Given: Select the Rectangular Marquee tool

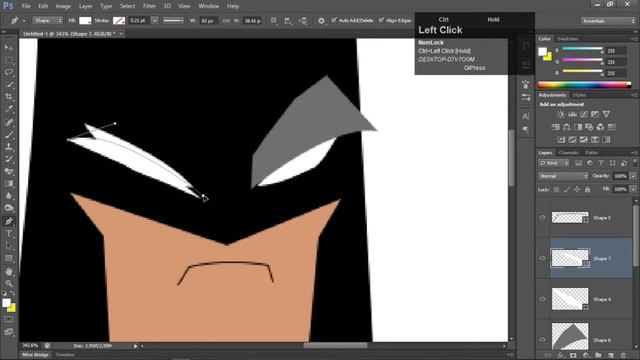Looking at the screenshot, I should (x=9, y=60).
